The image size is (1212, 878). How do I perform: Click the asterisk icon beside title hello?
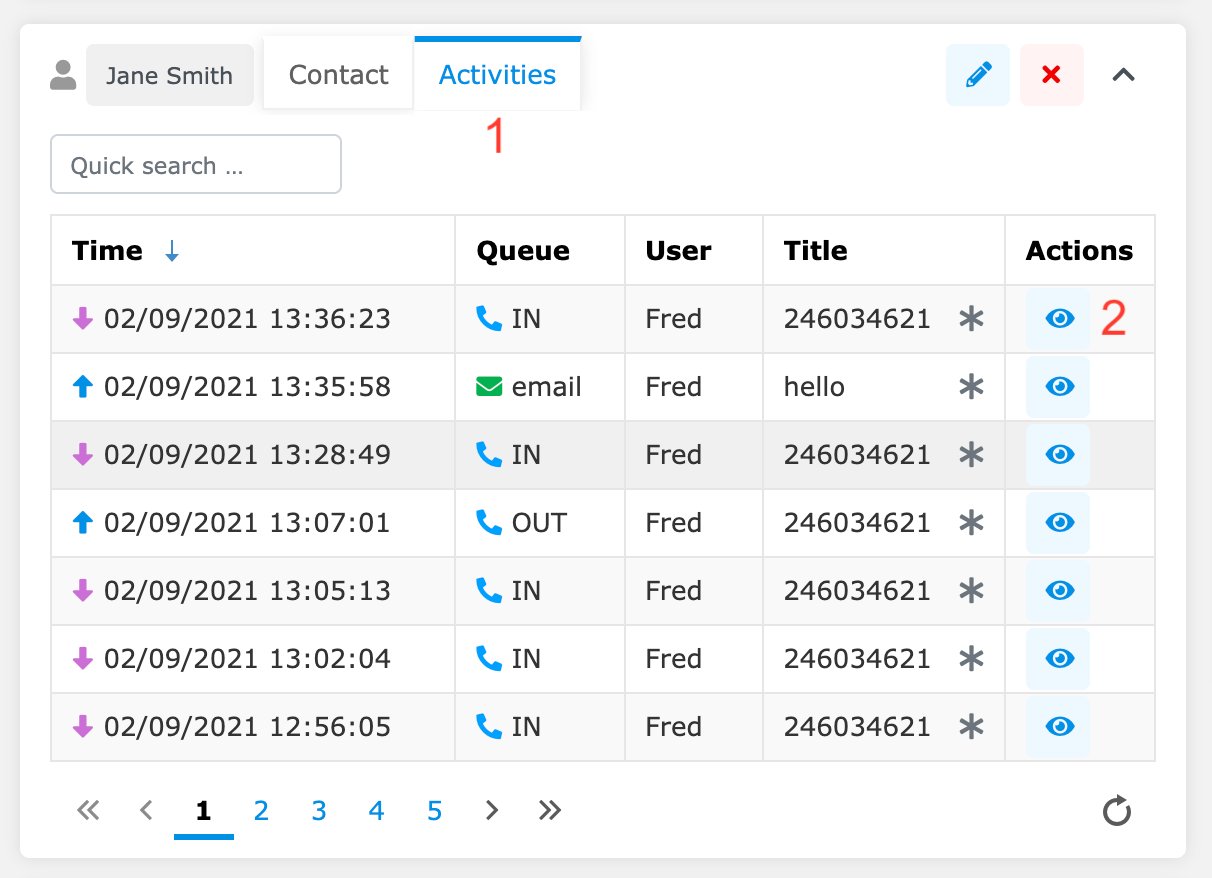point(971,387)
